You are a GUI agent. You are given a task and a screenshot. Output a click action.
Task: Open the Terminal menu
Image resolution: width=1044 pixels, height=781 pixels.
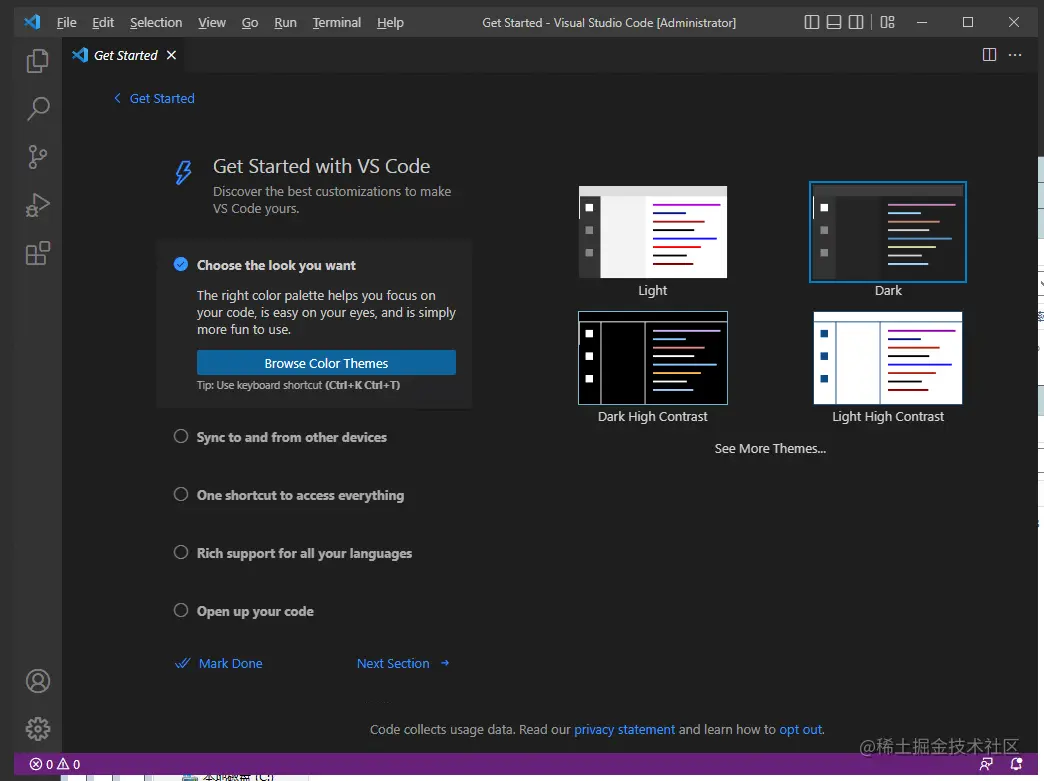coord(337,23)
